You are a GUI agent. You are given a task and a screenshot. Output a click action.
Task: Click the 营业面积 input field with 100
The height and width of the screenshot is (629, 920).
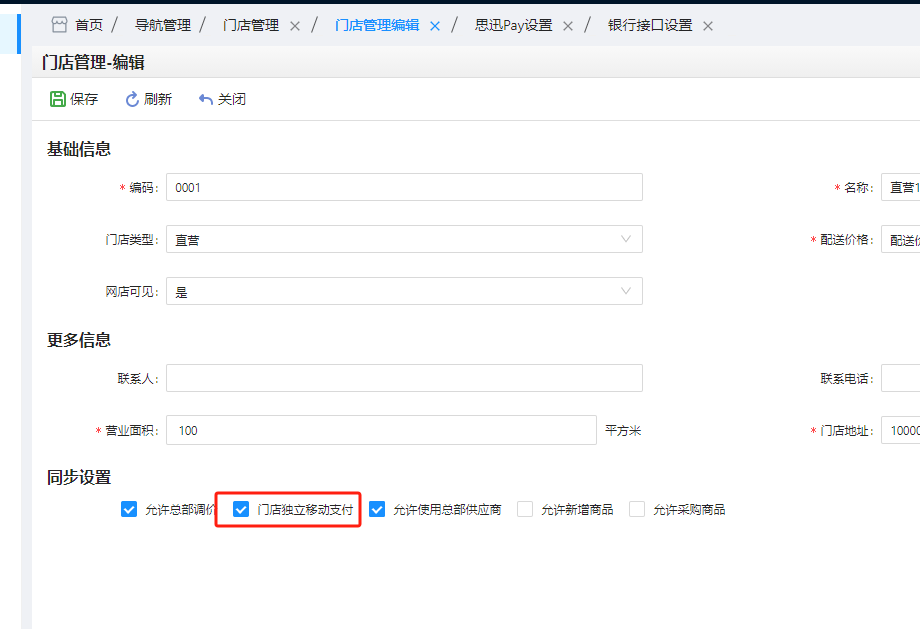tap(381, 430)
